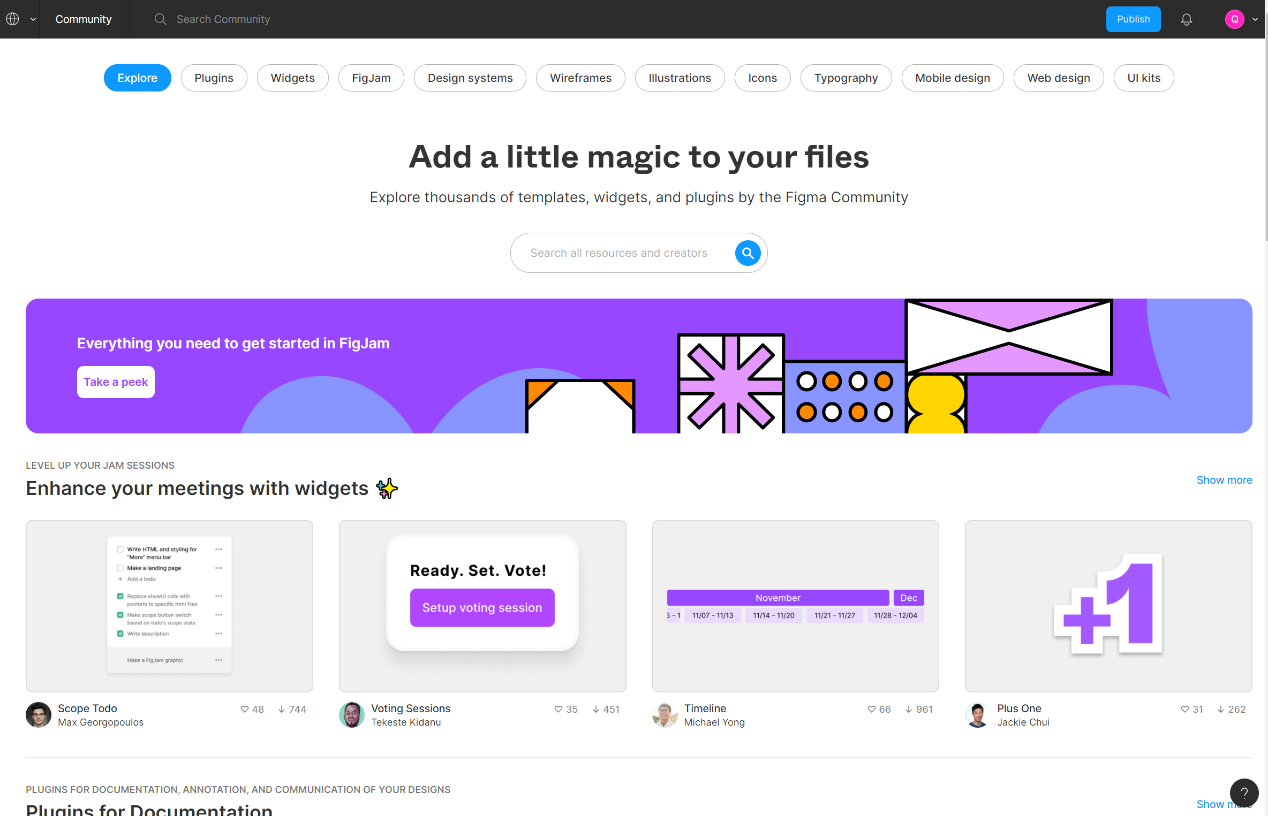Image resolution: width=1268 pixels, height=816 pixels.
Task: Select the Icons category tab
Action: click(x=763, y=78)
